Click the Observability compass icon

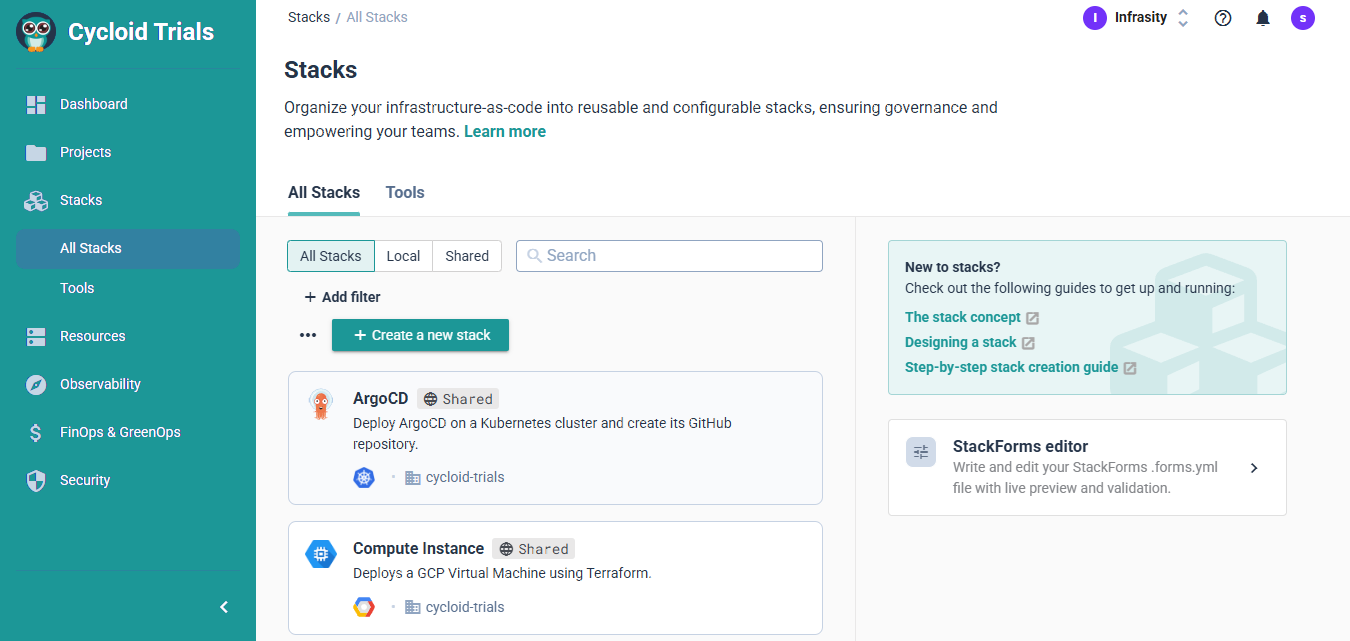pos(36,384)
